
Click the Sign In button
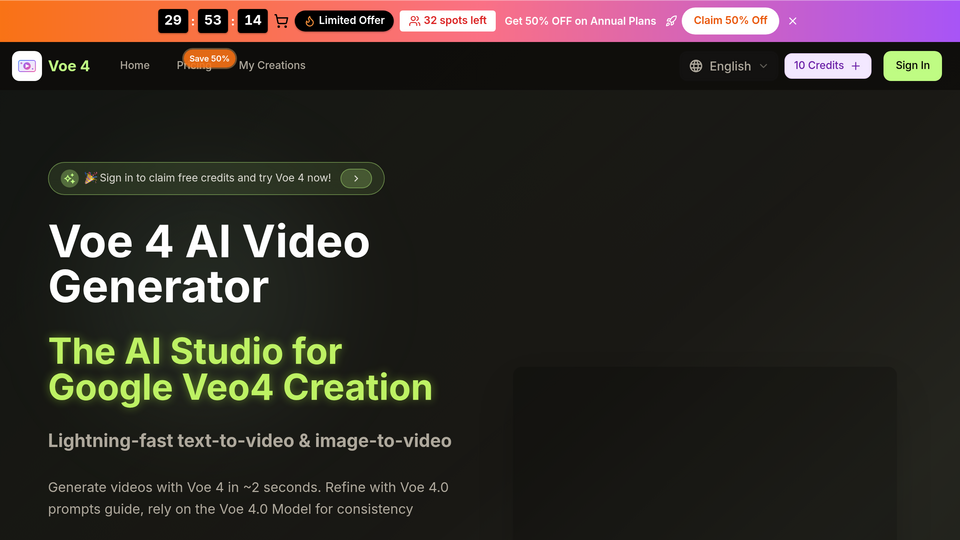[912, 66]
